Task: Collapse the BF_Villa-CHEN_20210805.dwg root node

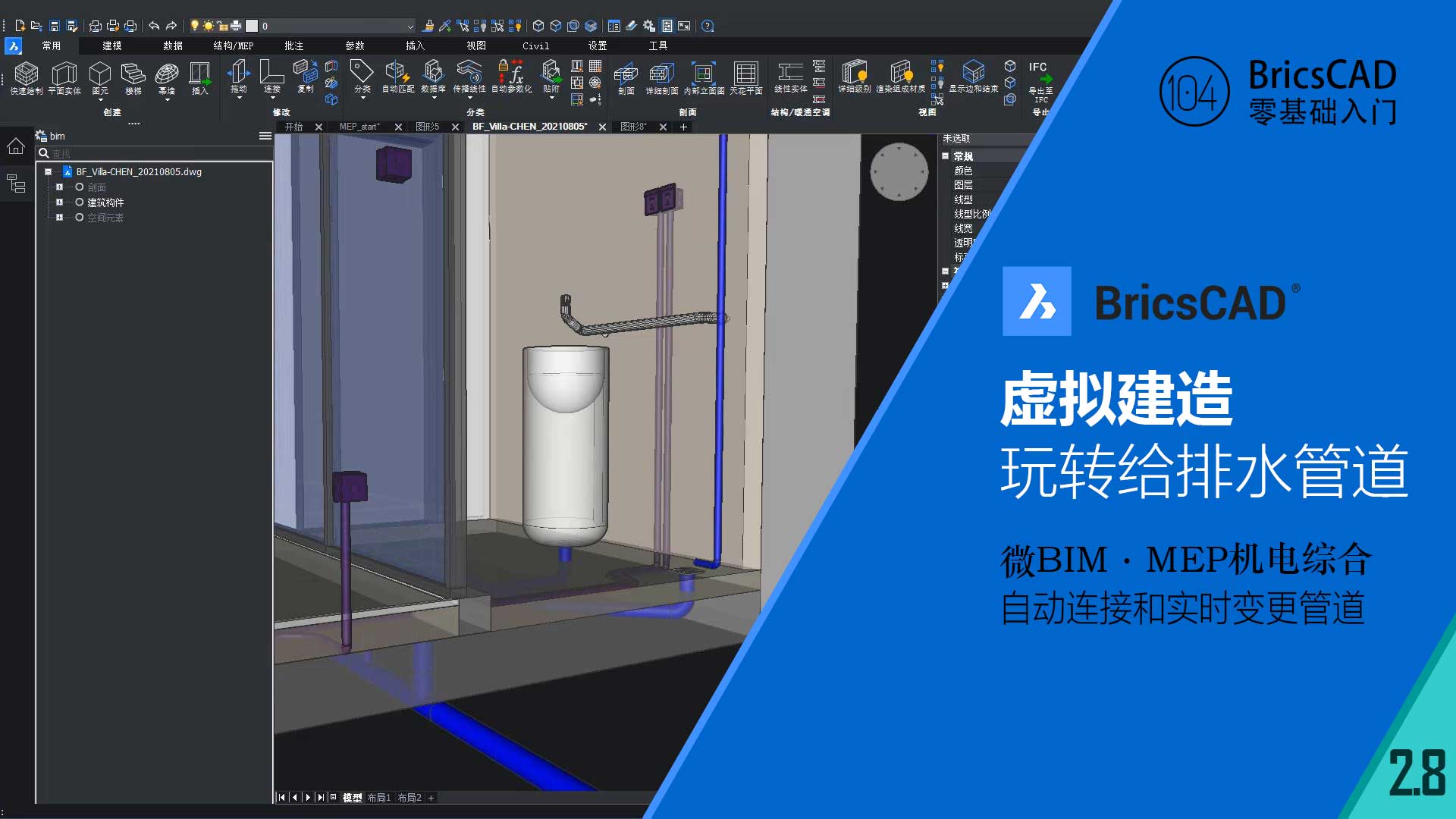Action: 48,172
